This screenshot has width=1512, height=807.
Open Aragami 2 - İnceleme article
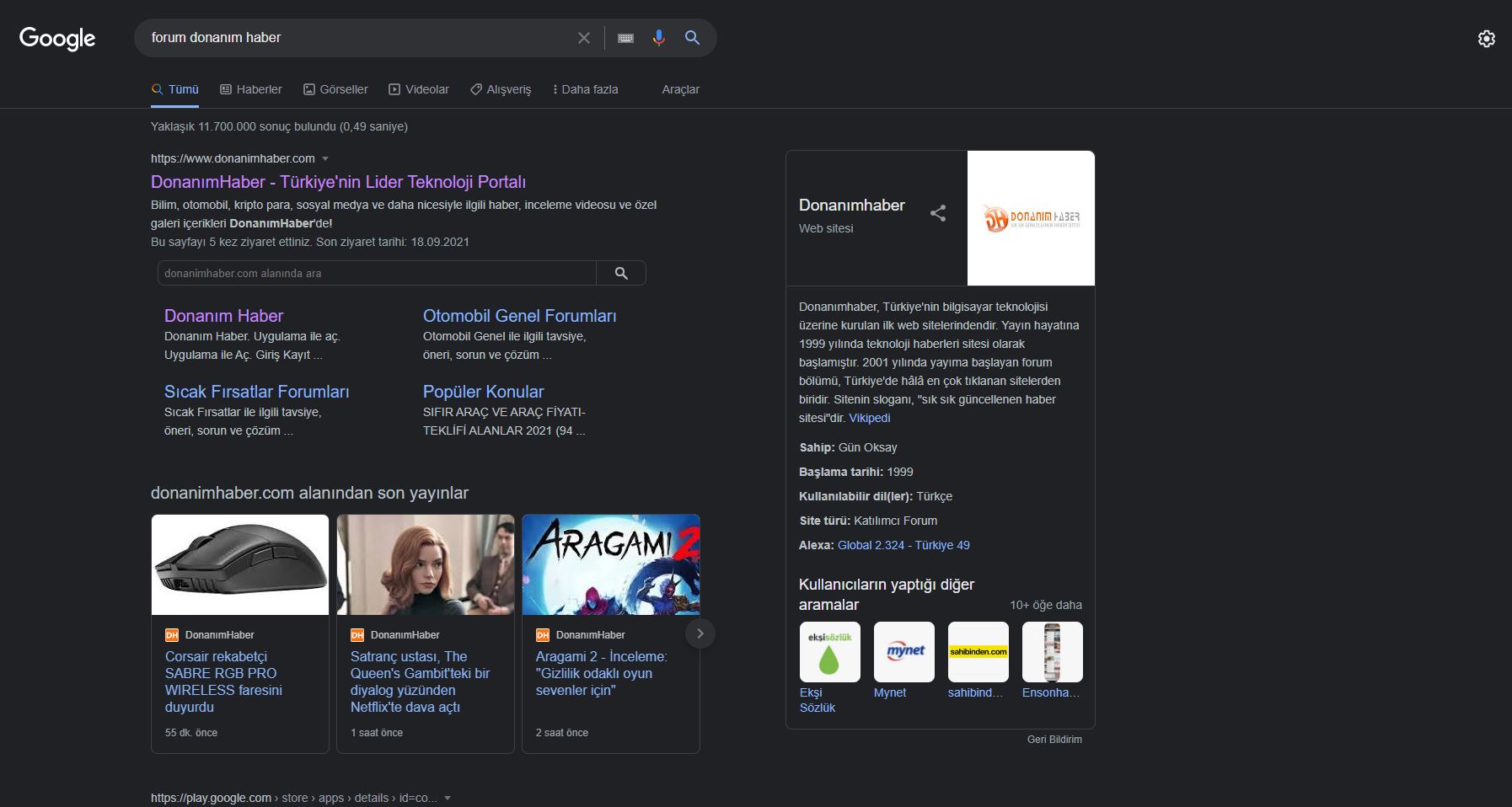(601, 673)
